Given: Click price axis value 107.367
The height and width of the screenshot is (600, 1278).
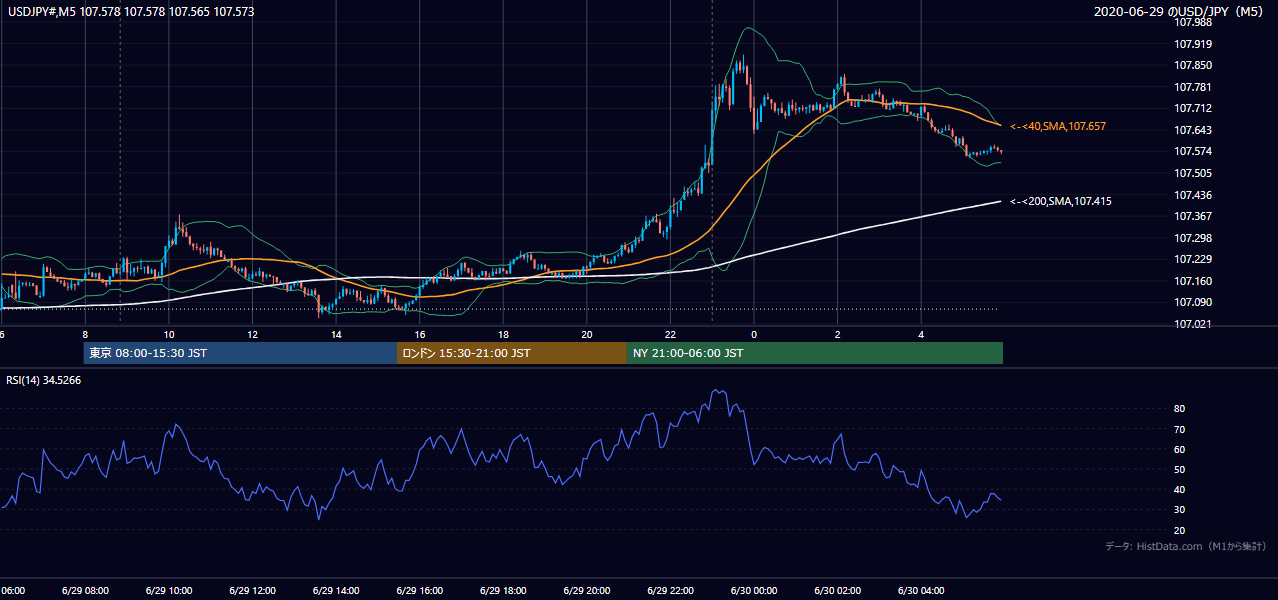Looking at the screenshot, I should 1193,216.
